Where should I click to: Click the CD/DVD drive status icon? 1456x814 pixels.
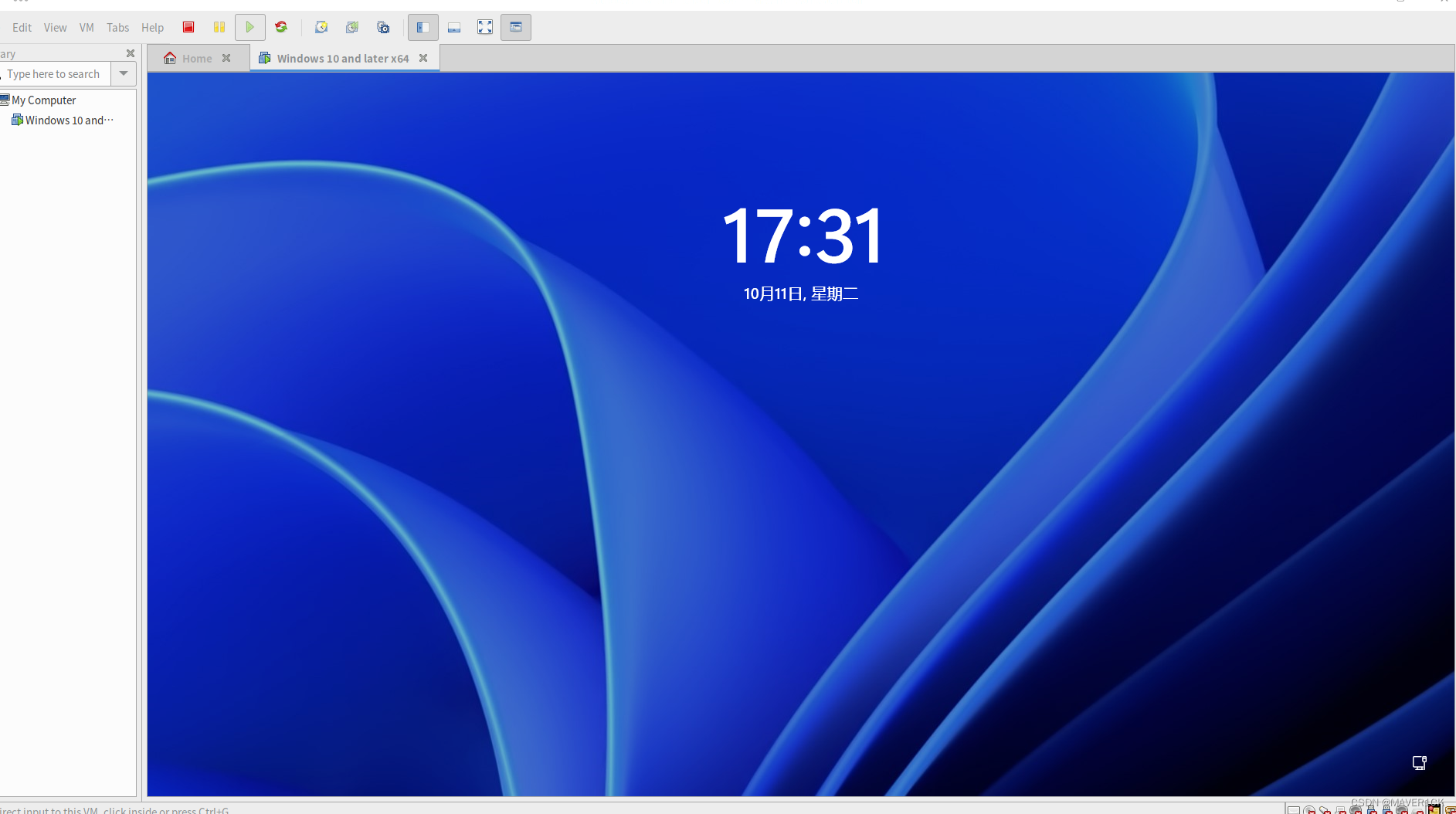tap(1309, 810)
